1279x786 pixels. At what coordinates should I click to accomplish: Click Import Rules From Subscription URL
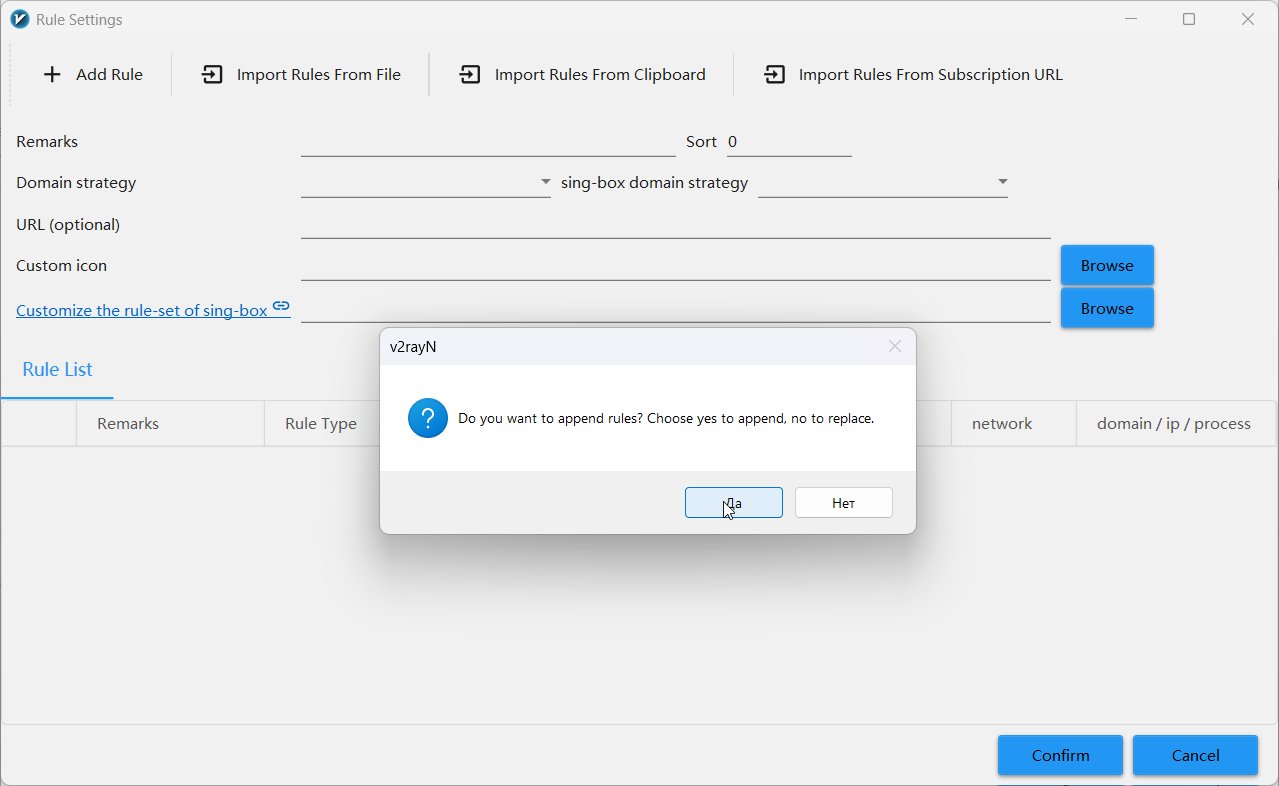pos(913,74)
